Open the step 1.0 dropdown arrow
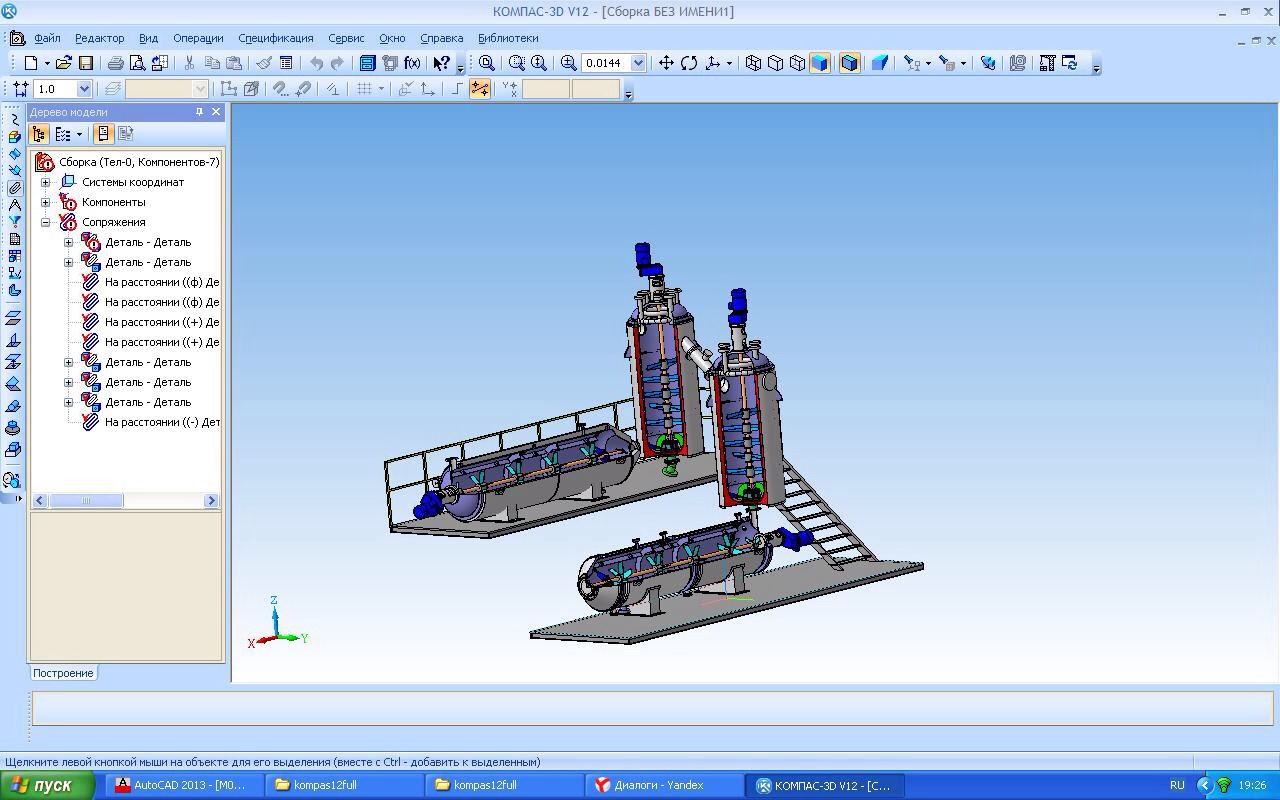 tap(84, 89)
